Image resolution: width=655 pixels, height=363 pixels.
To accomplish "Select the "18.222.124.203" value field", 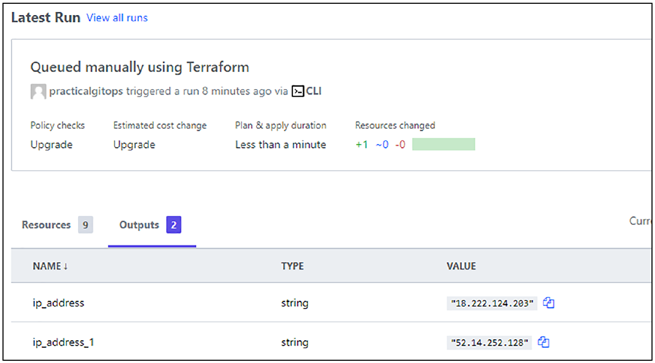I will point(492,303).
